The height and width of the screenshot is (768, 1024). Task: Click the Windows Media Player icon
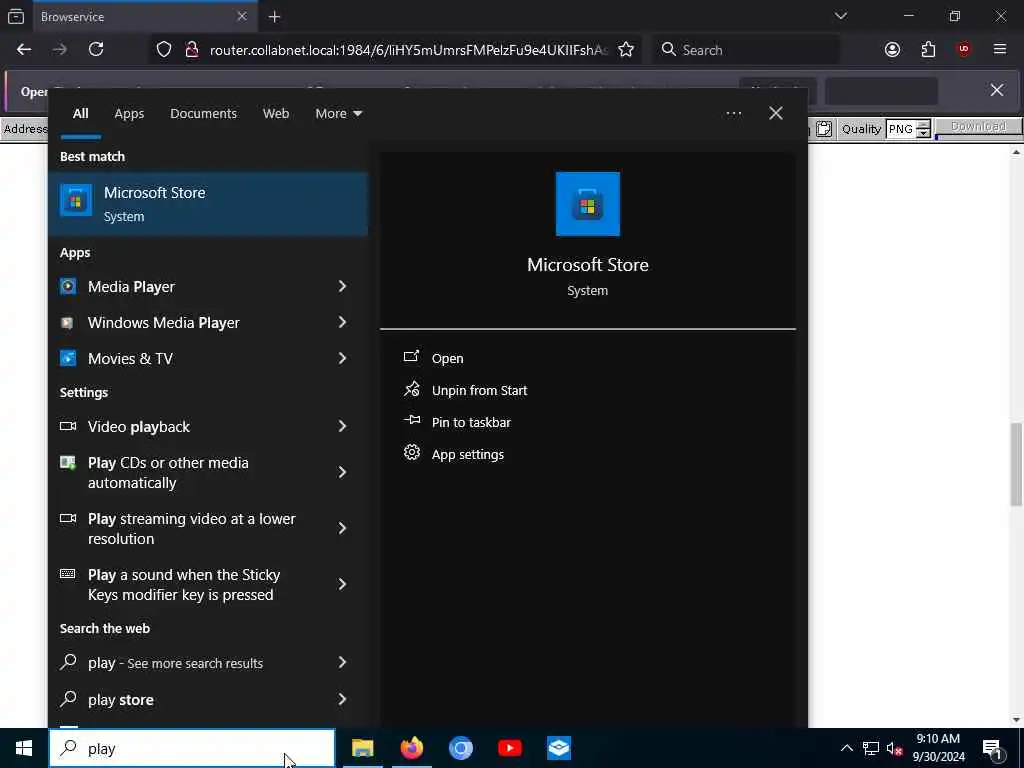[x=67, y=322]
